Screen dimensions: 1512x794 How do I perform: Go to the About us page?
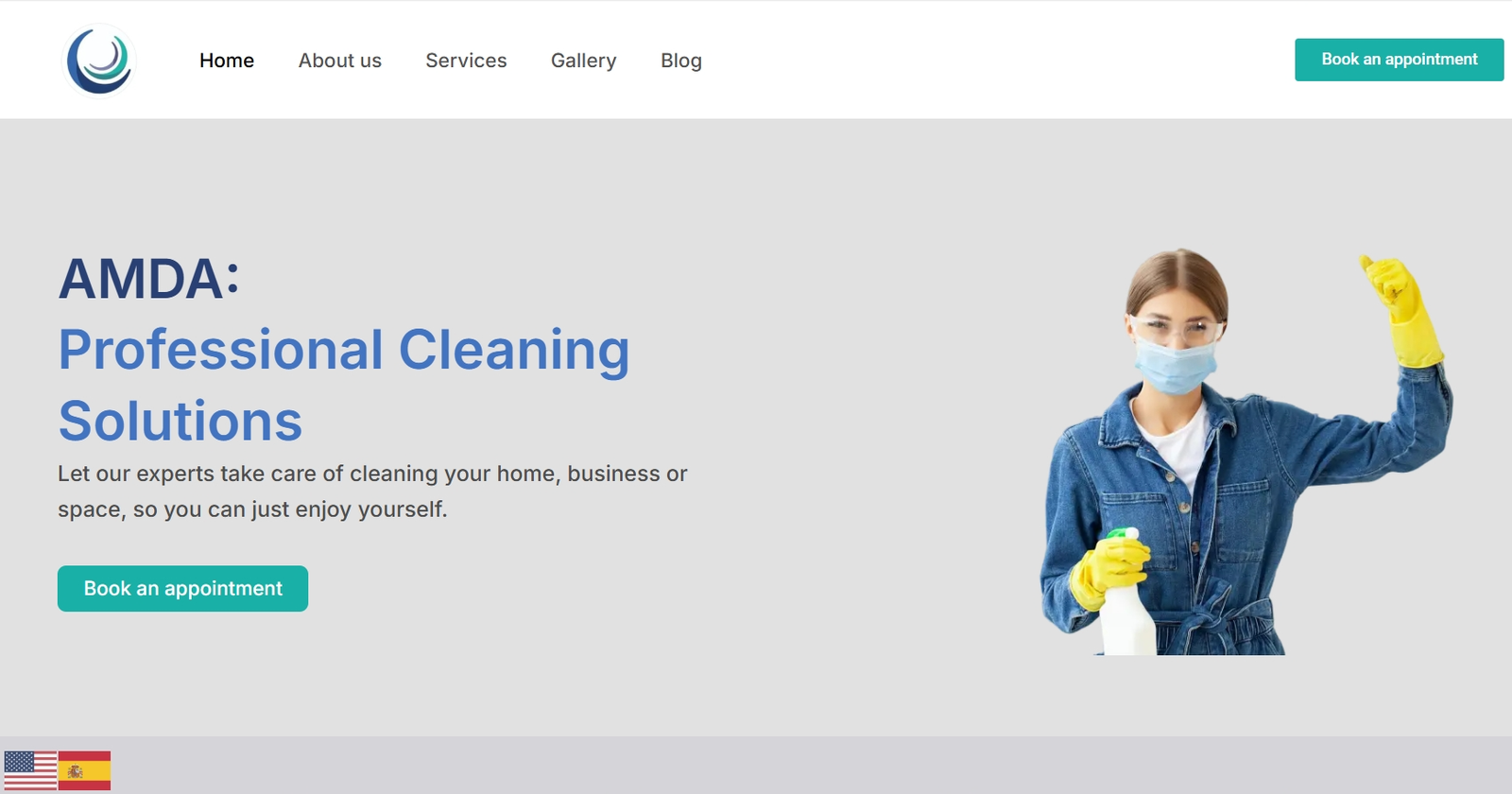pos(340,60)
